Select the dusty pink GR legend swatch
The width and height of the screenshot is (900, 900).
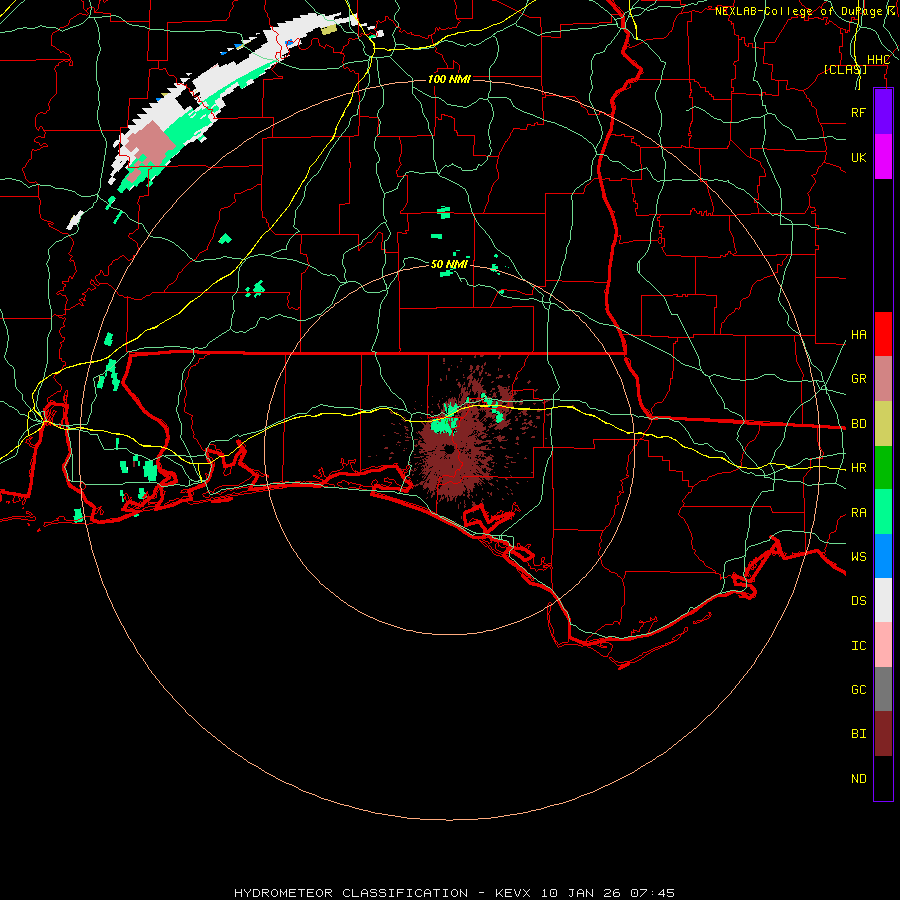click(x=883, y=378)
